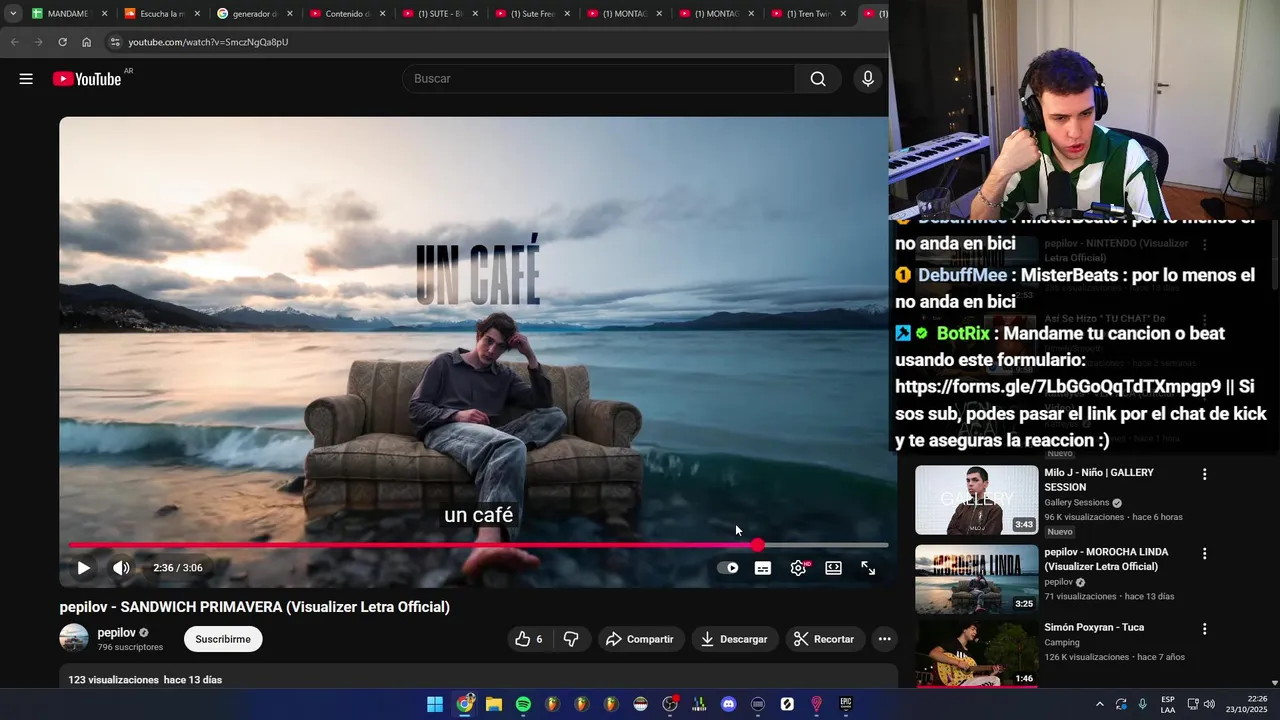
Task: Open menu for MOROCHA LINDA video
Action: (1204, 553)
